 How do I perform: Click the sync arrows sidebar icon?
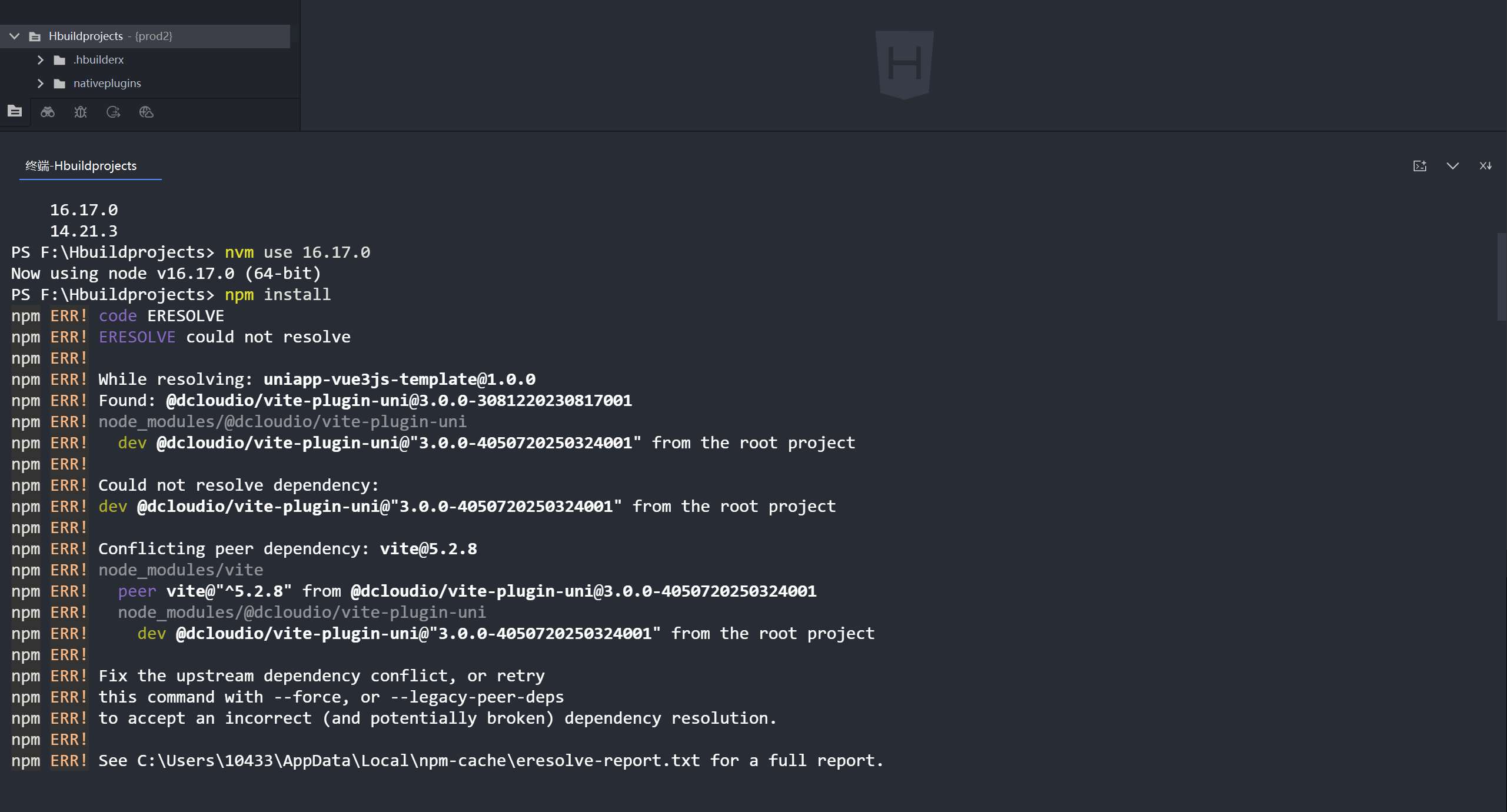[x=114, y=112]
